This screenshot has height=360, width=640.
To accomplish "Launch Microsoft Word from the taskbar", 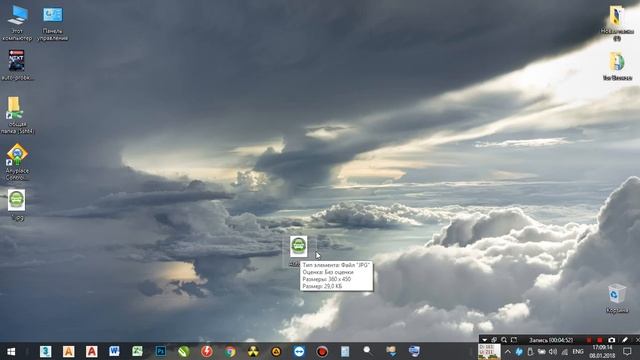I will coord(114,351).
